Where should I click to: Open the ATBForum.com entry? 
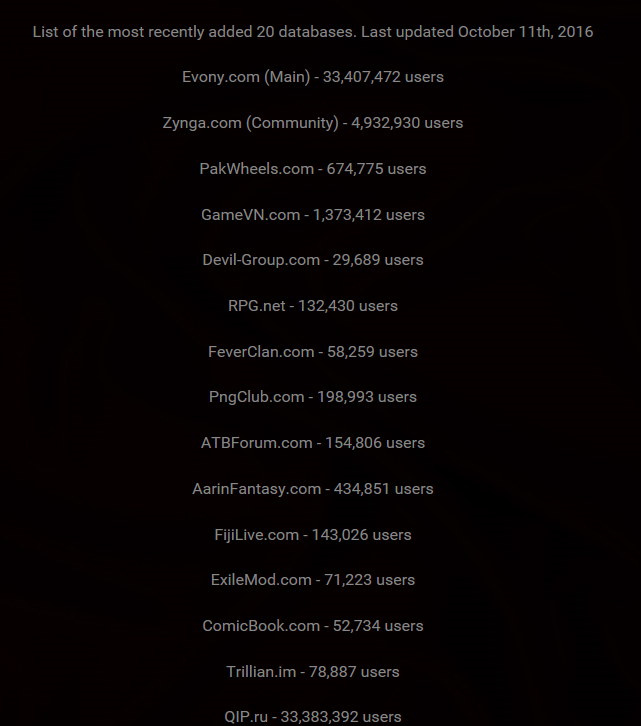(313, 443)
